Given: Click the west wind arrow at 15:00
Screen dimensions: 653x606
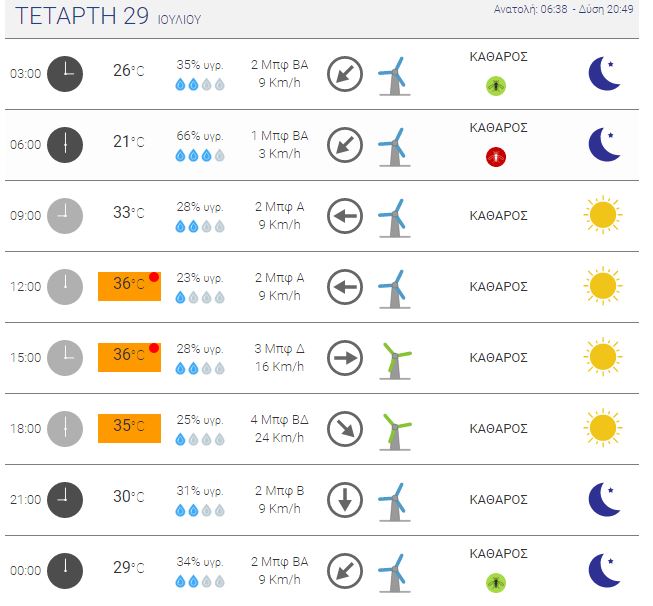Looking at the screenshot, I should [x=345, y=358].
